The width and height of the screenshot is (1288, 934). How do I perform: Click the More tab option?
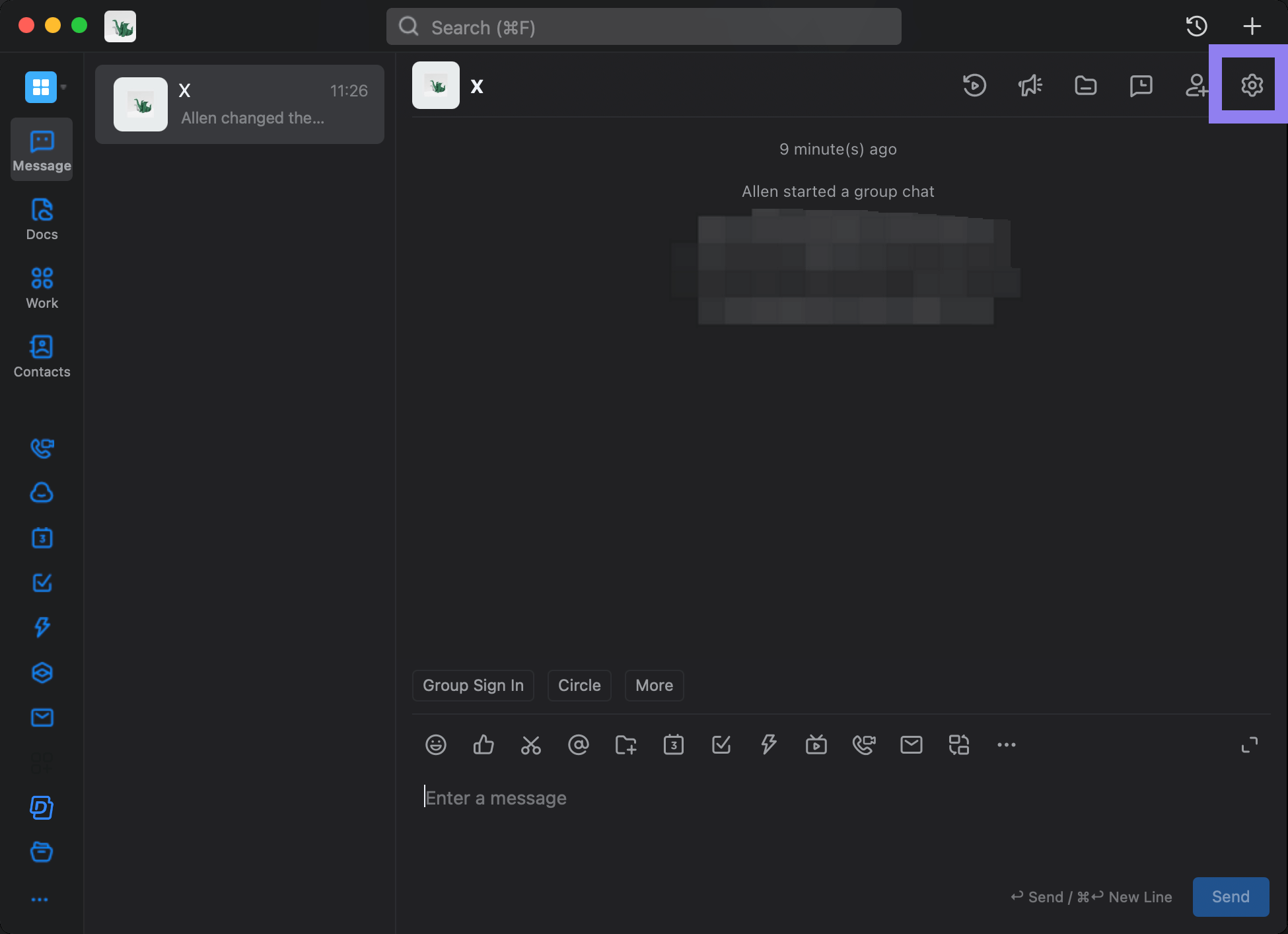[x=654, y=685]
